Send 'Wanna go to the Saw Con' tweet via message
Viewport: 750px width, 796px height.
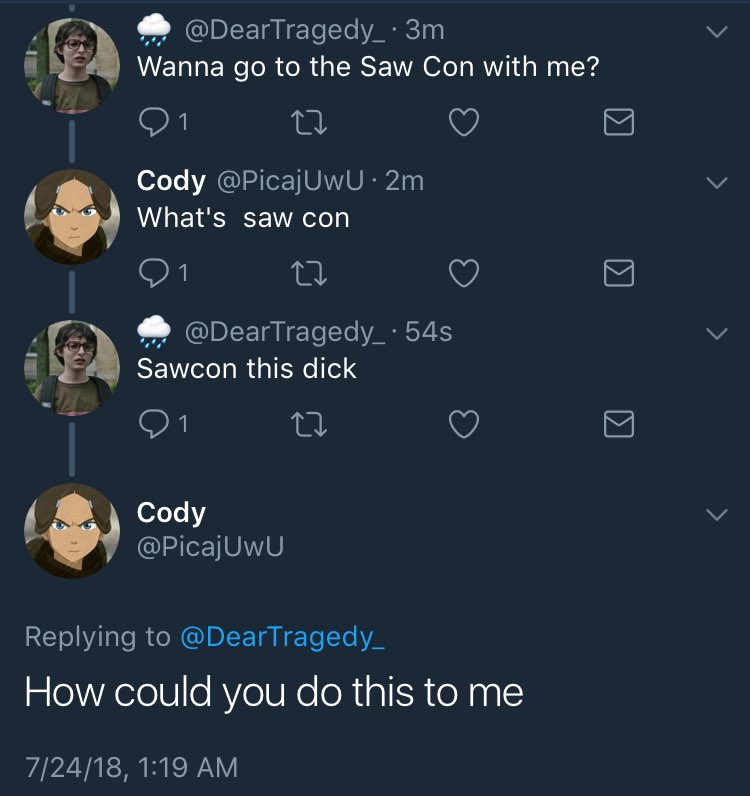[x=619, y=122]
